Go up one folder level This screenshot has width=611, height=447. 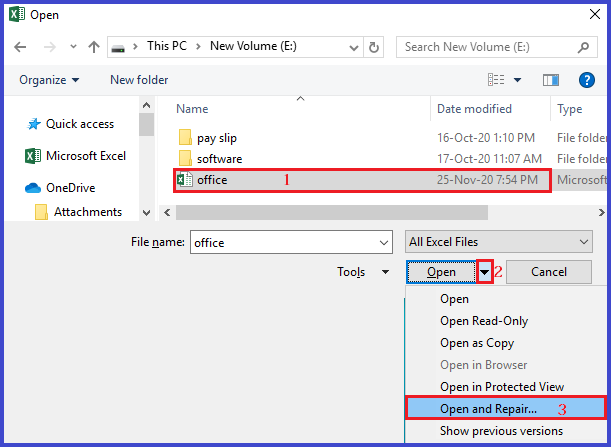coord(94,47)
